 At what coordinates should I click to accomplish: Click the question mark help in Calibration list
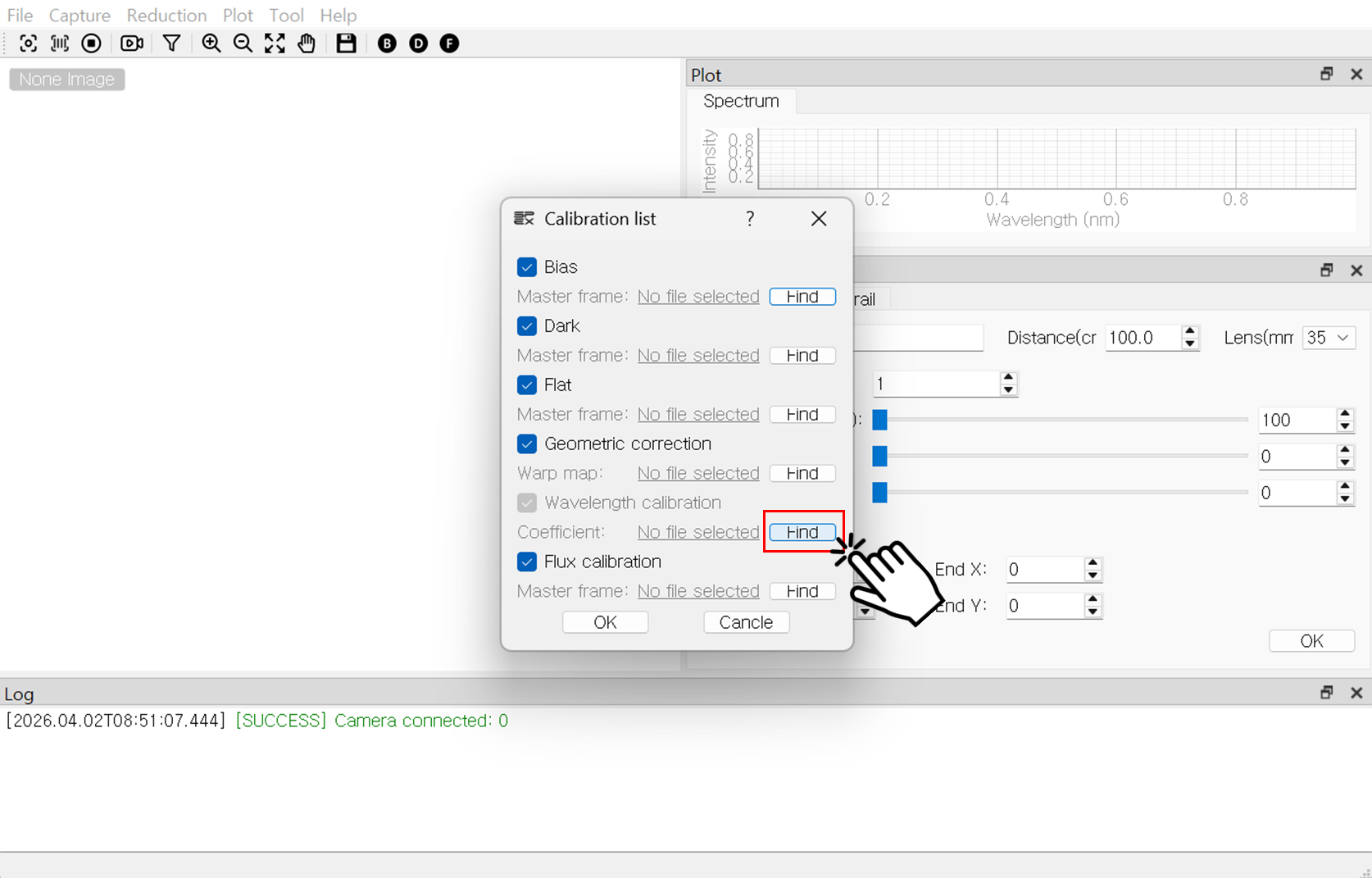coord(750,219)
